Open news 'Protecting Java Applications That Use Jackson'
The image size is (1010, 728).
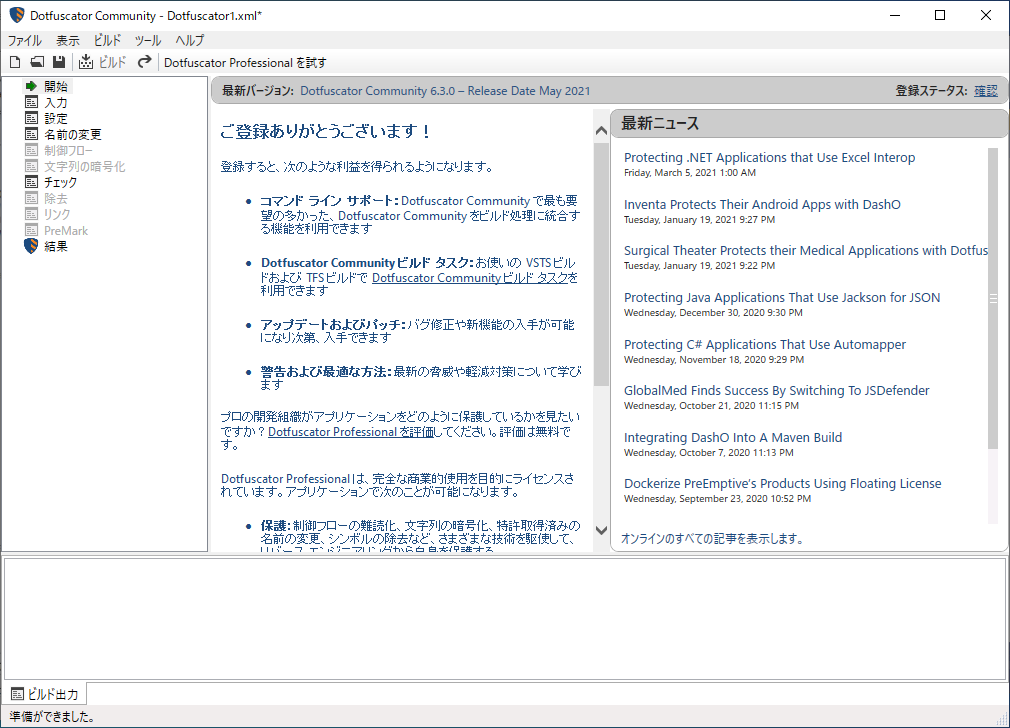tap(782, 298)
